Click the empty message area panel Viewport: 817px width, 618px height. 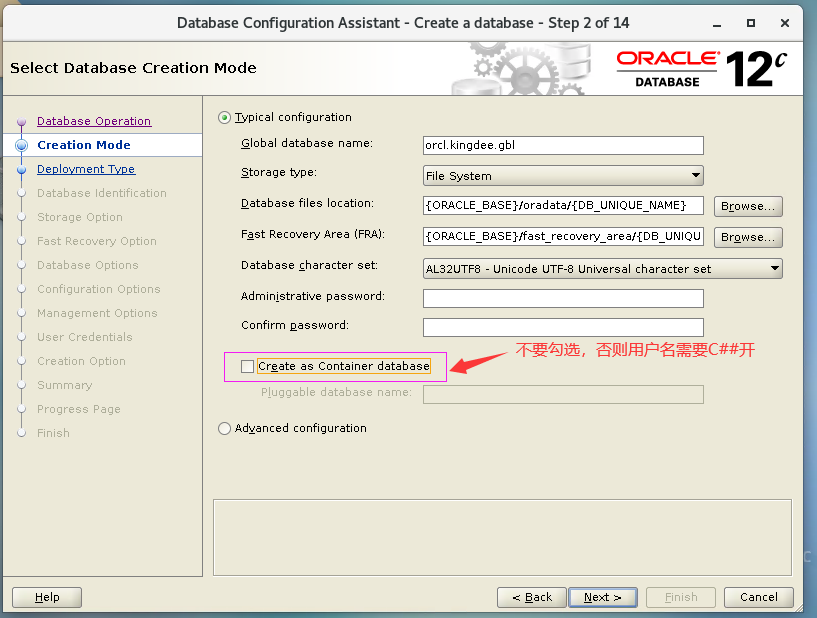[x=502, y=538]
